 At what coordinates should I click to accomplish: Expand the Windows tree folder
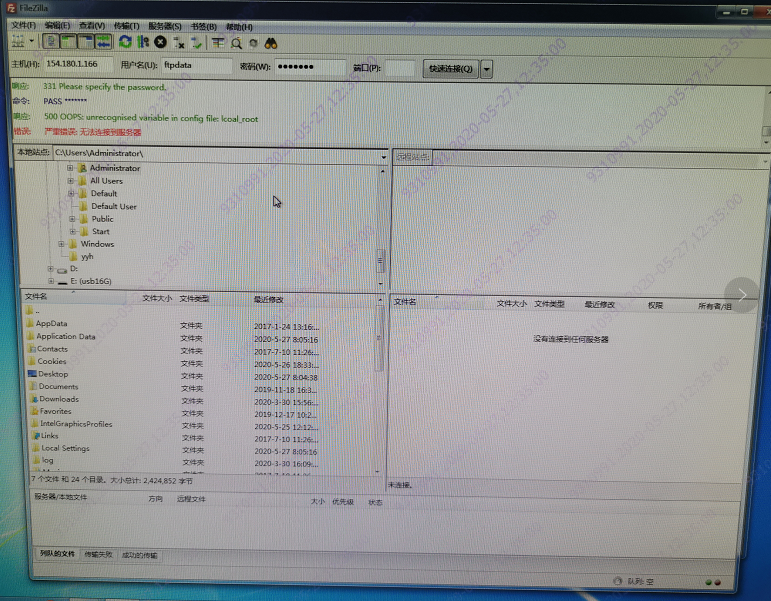tap(61, 244)
